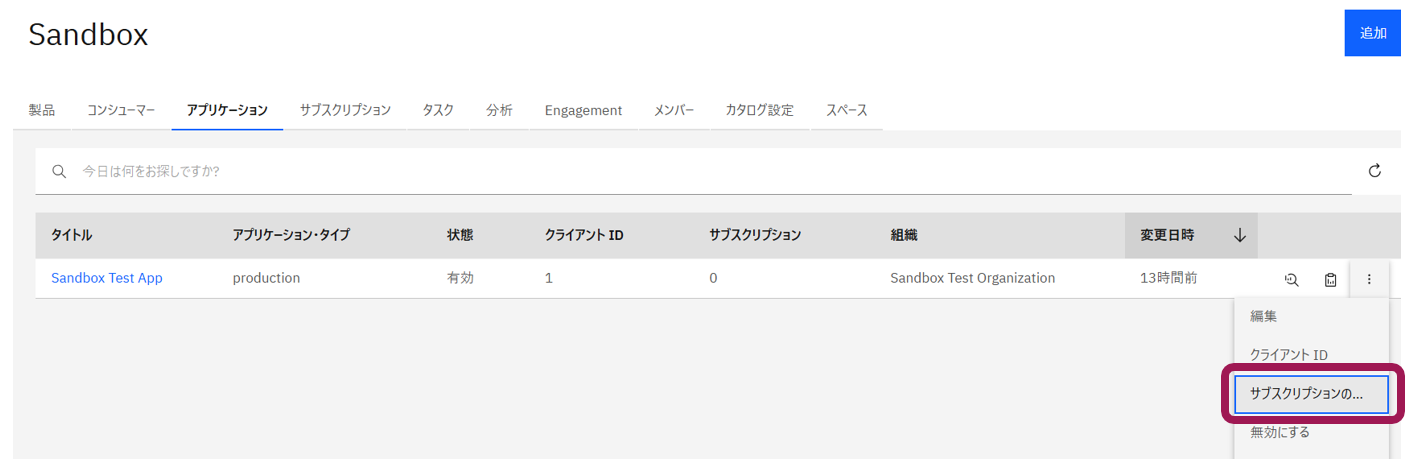Image resolution: width=1417 pixels, height=476 pixels.
Task: Click the search magnifier icon
Action: pos(59,171)
